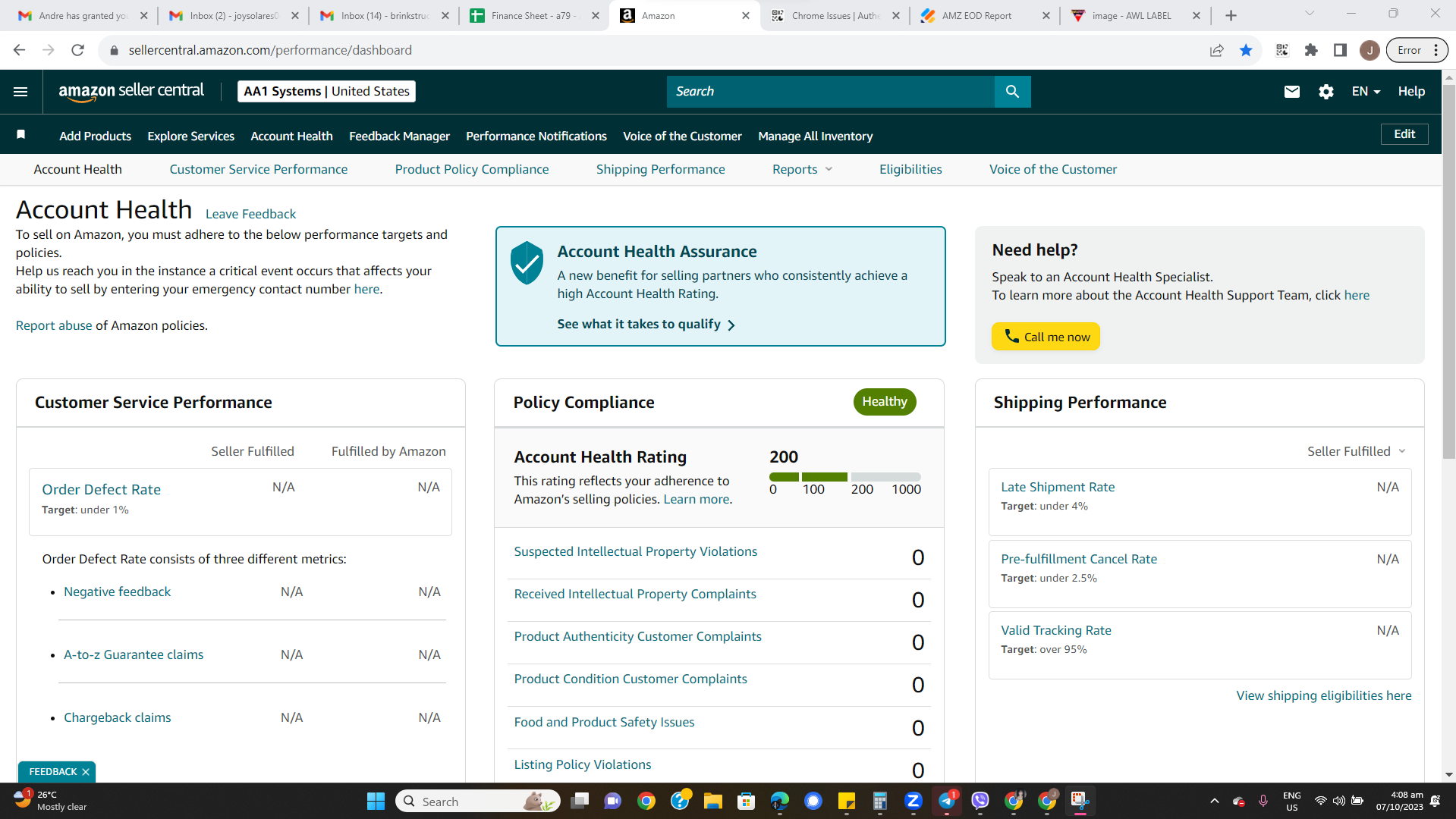Viewport: 1456px width, 819px height.
Task: Open the Valid Tracking Rate link
Action: [1056, 630]
